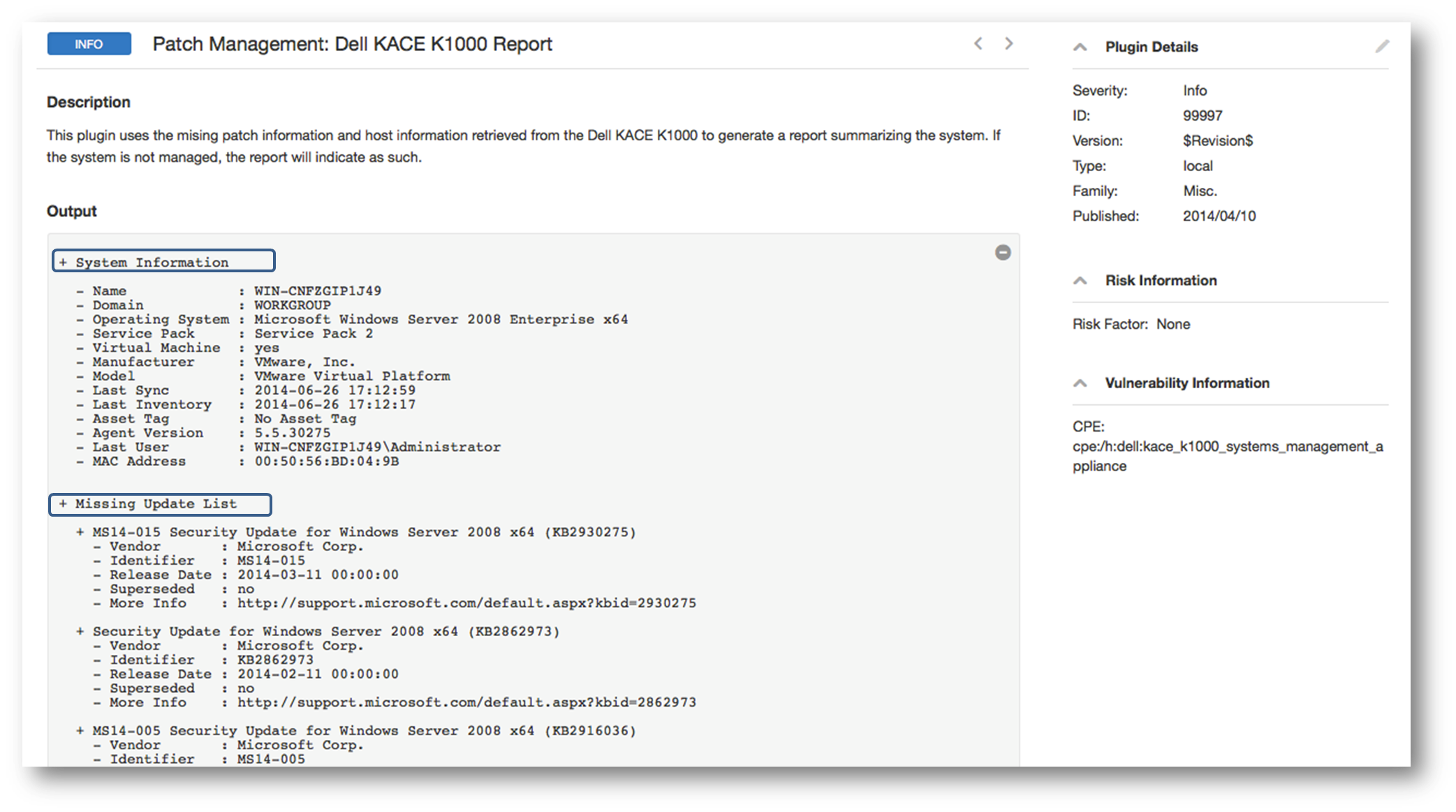Screen dimensions: 1456x812
Task: Open the kbid=2930275 Microsoft support link
Action: click(466, 603)
